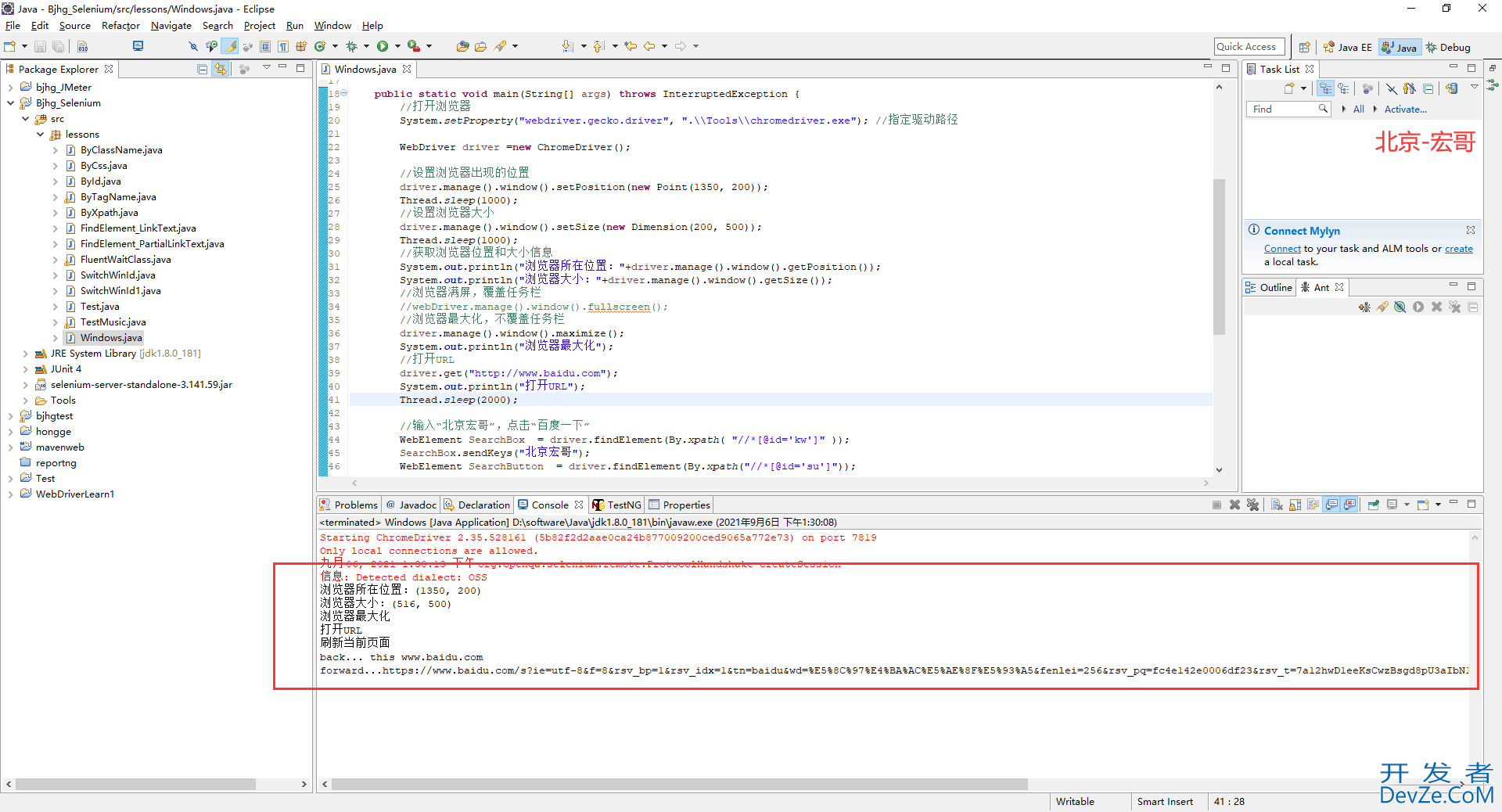Switch to the Problems tab
Image resolution: width=1502 pixels, height=812 pixels.
tap(349, 505)
